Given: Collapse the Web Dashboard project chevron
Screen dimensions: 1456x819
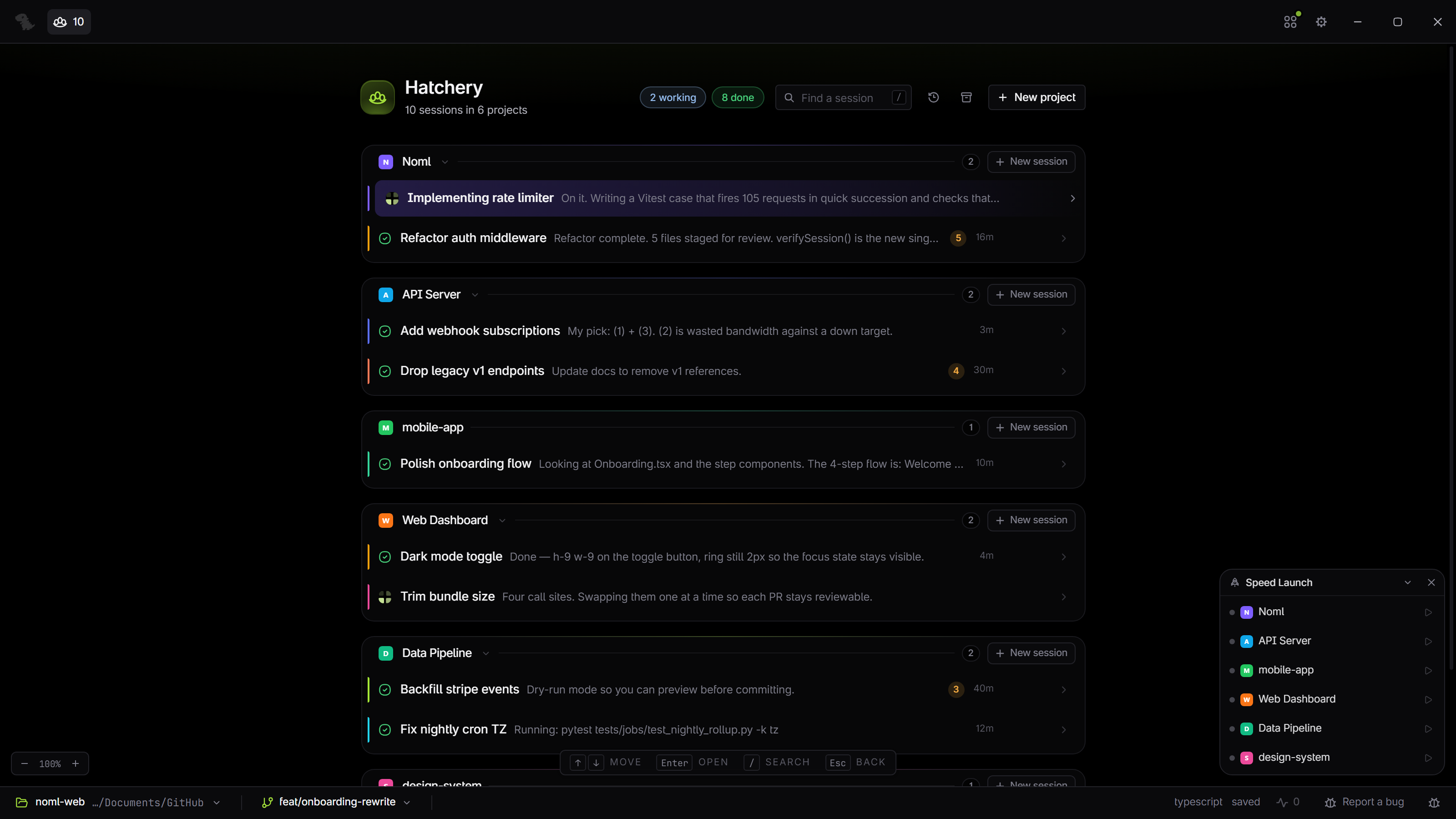Looking at the screenshot, I should [502, 521].
